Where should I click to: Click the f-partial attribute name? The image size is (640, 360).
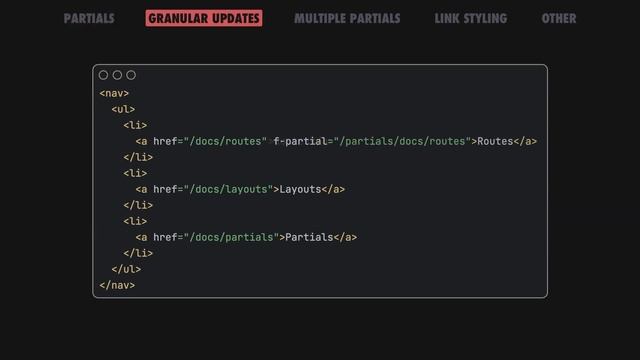click(300, 141)
